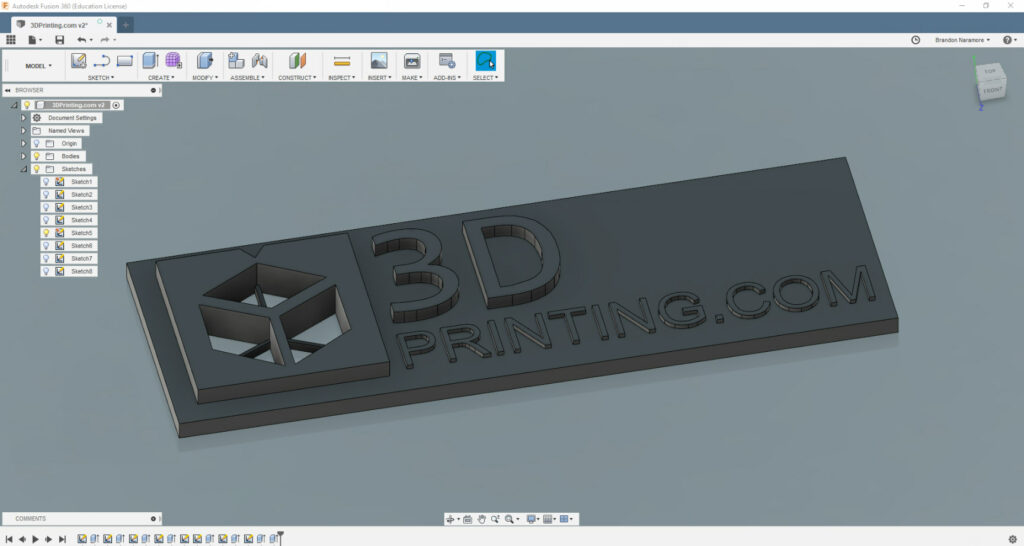1024x546 pixels.
Task: Toggle visibility bulb of Sketch3
Action: (46, 207)
